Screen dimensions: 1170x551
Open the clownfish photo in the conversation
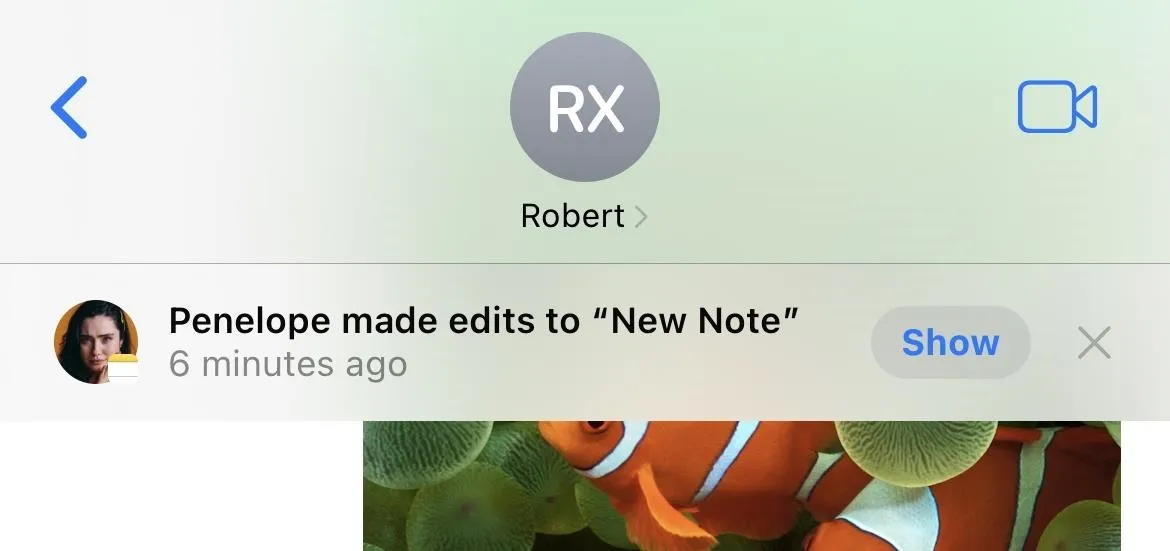tap(742, 486)
